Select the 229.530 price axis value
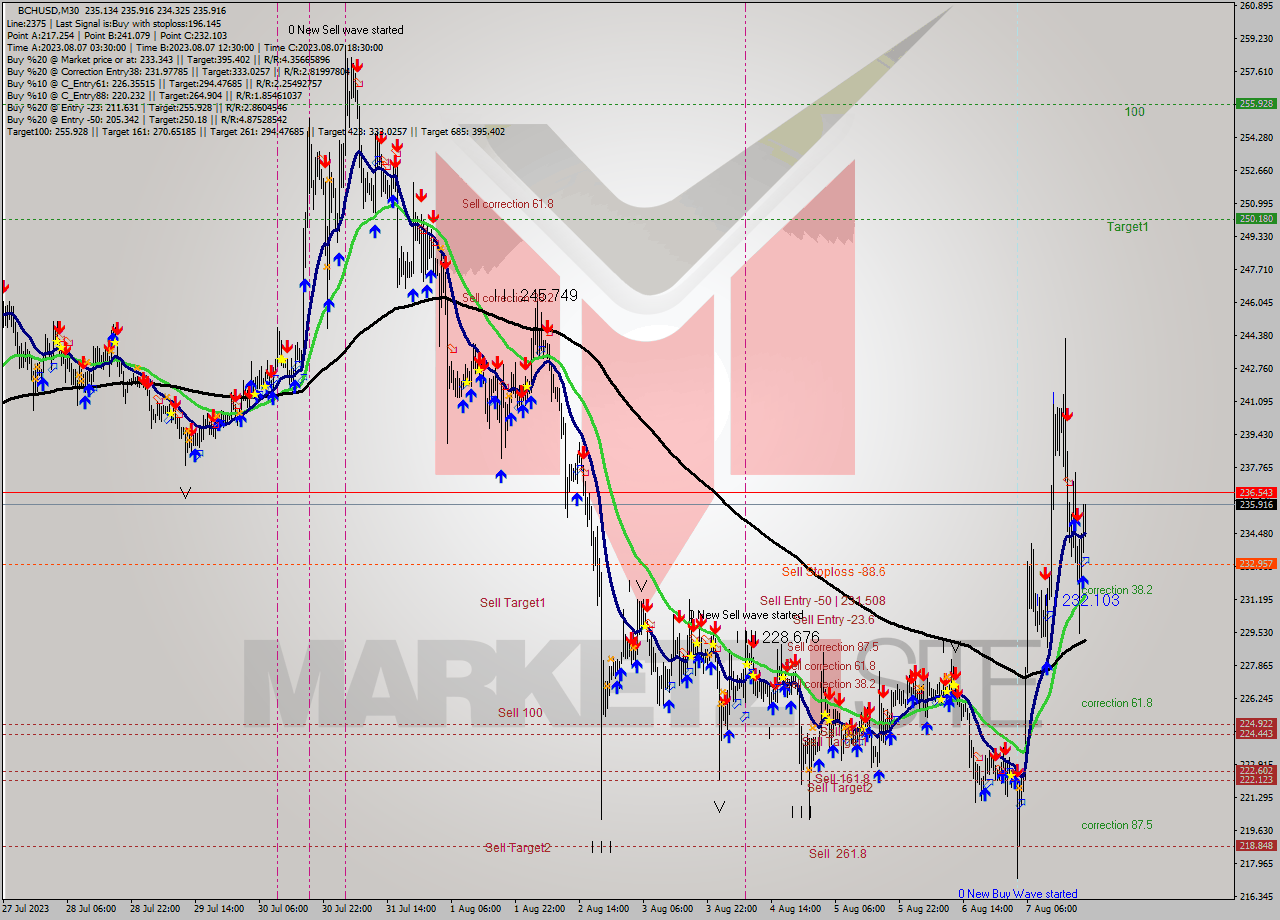The image size is (1280, 920). (x=1255, y=632)
